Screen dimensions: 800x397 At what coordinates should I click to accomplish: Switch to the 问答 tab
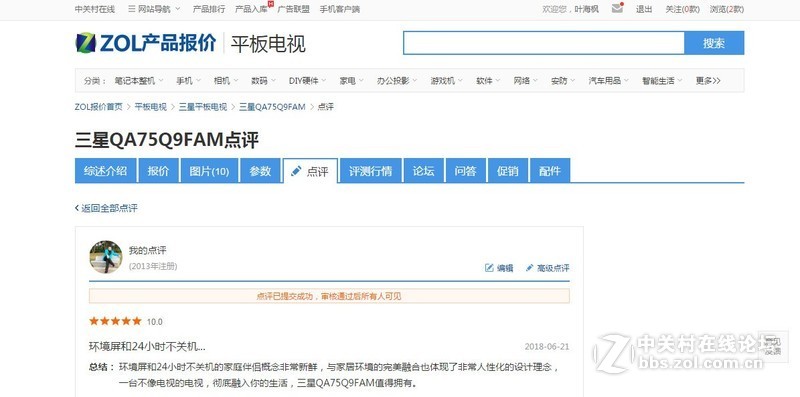pyautogui.click(x=466, y=171)
